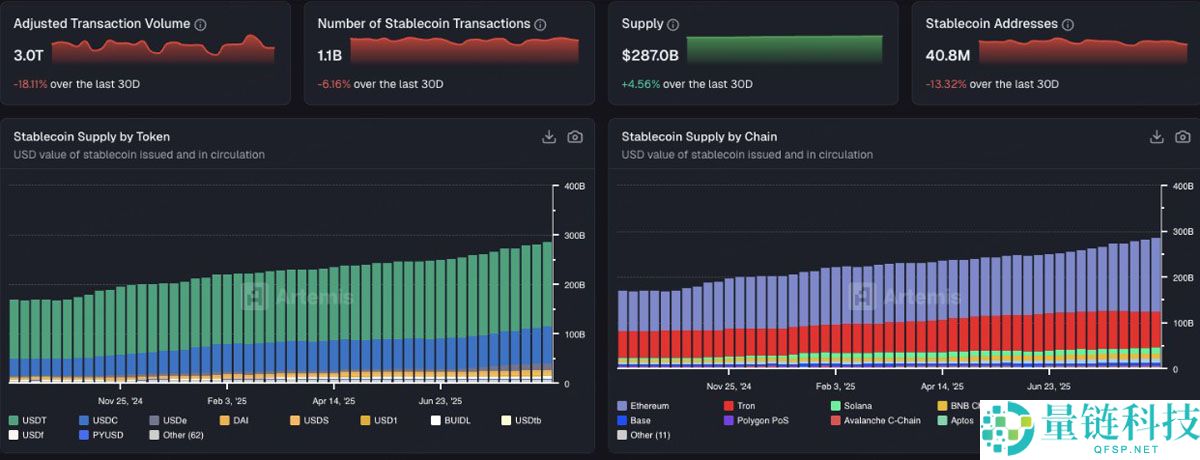
Task: Download the Stablecoin Supply by Token chart
Action: click(x=549, y=137)
